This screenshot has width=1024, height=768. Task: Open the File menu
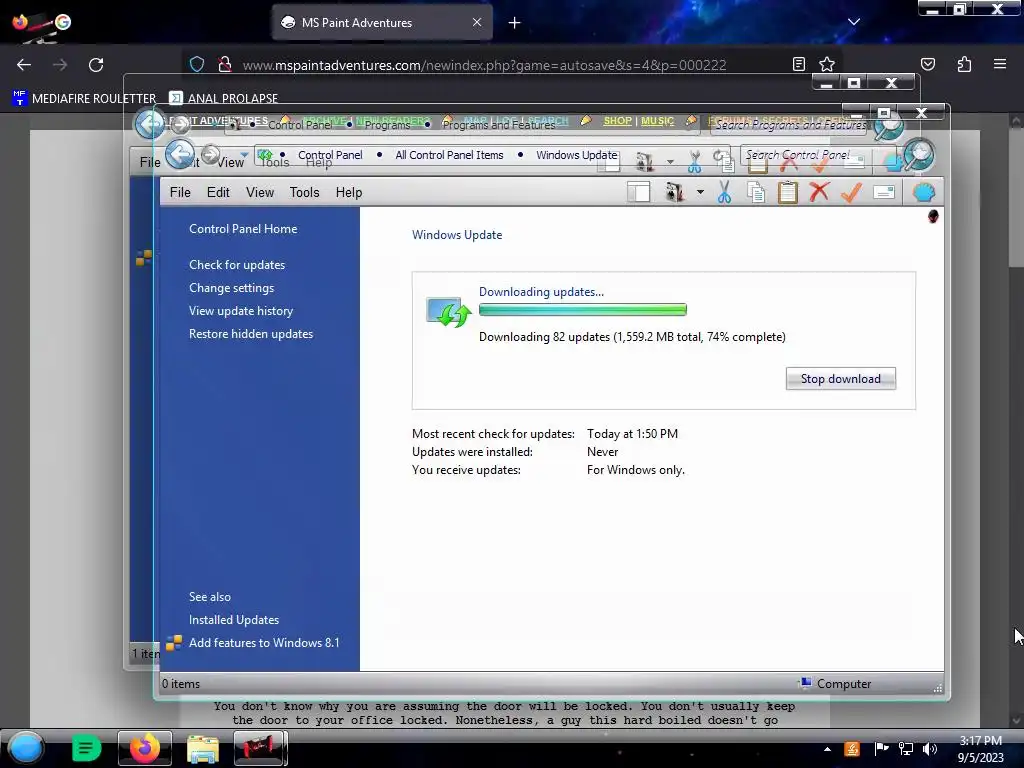click(180, 193)
